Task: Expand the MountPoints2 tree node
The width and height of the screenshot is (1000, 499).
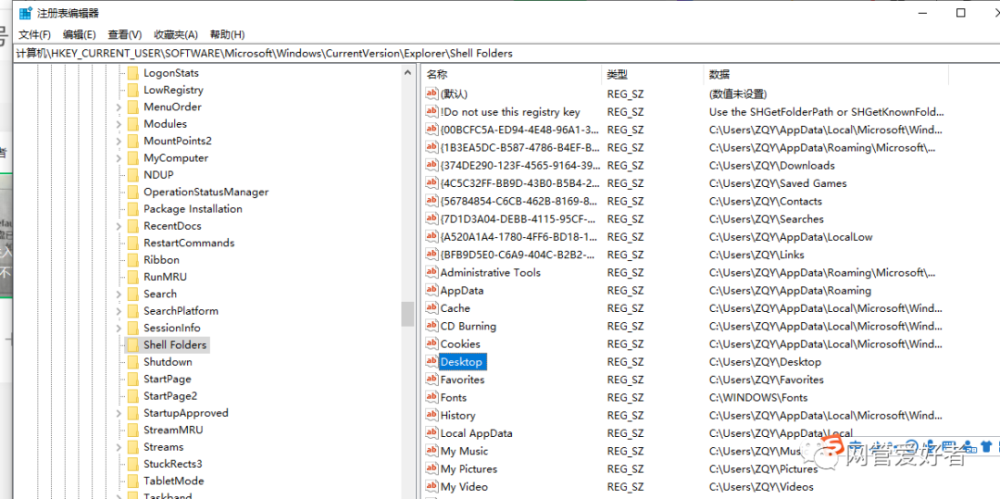Action: [x=119, y=141]
